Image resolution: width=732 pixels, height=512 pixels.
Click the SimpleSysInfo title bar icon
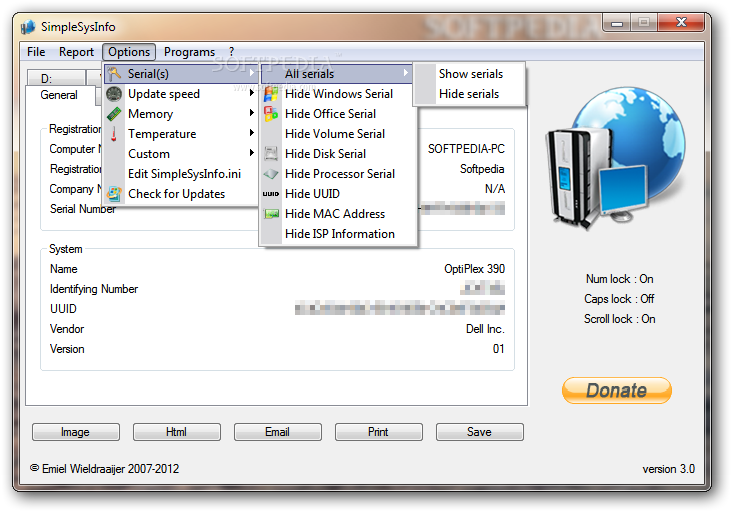(x=28, y=27)
